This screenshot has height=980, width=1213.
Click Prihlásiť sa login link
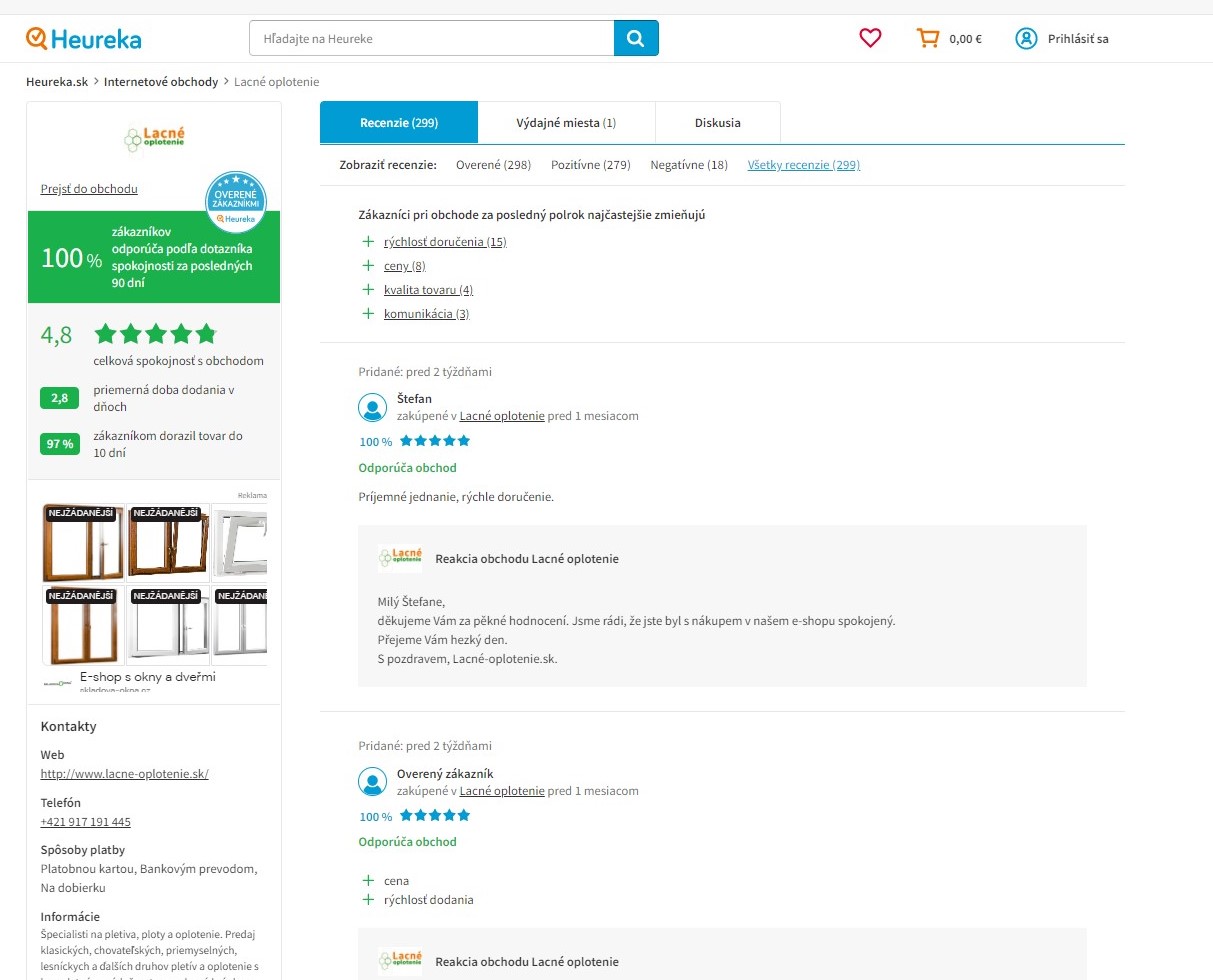click(x=1078, y=39)
